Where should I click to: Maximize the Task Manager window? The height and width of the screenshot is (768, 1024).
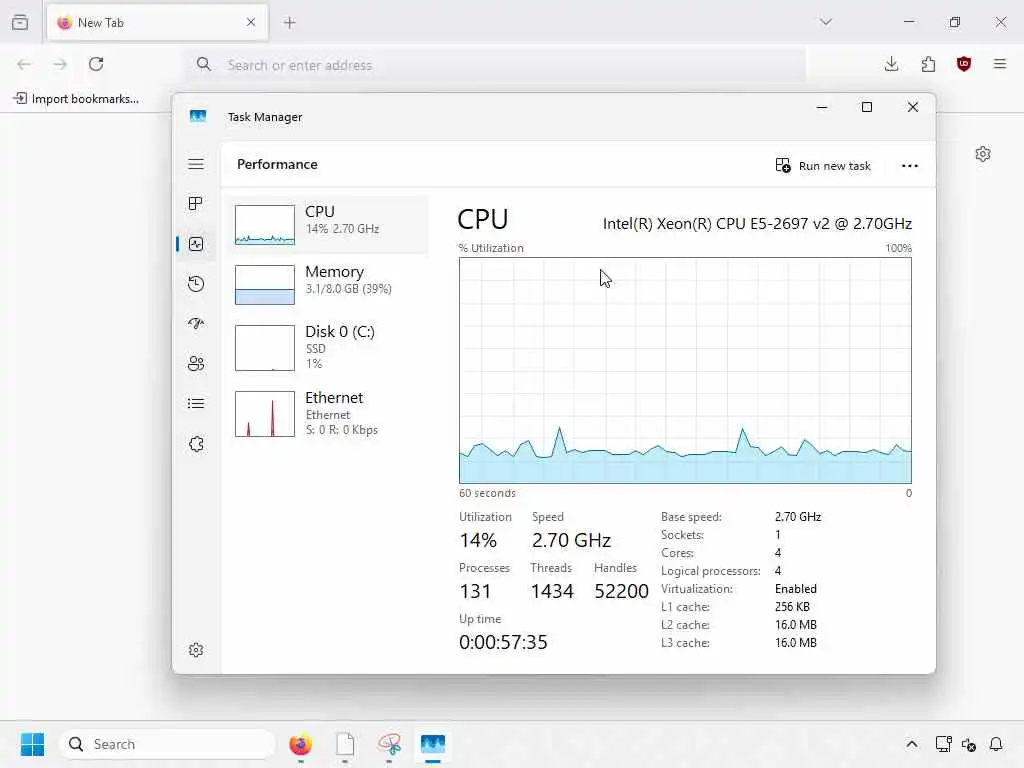point(867,107)
